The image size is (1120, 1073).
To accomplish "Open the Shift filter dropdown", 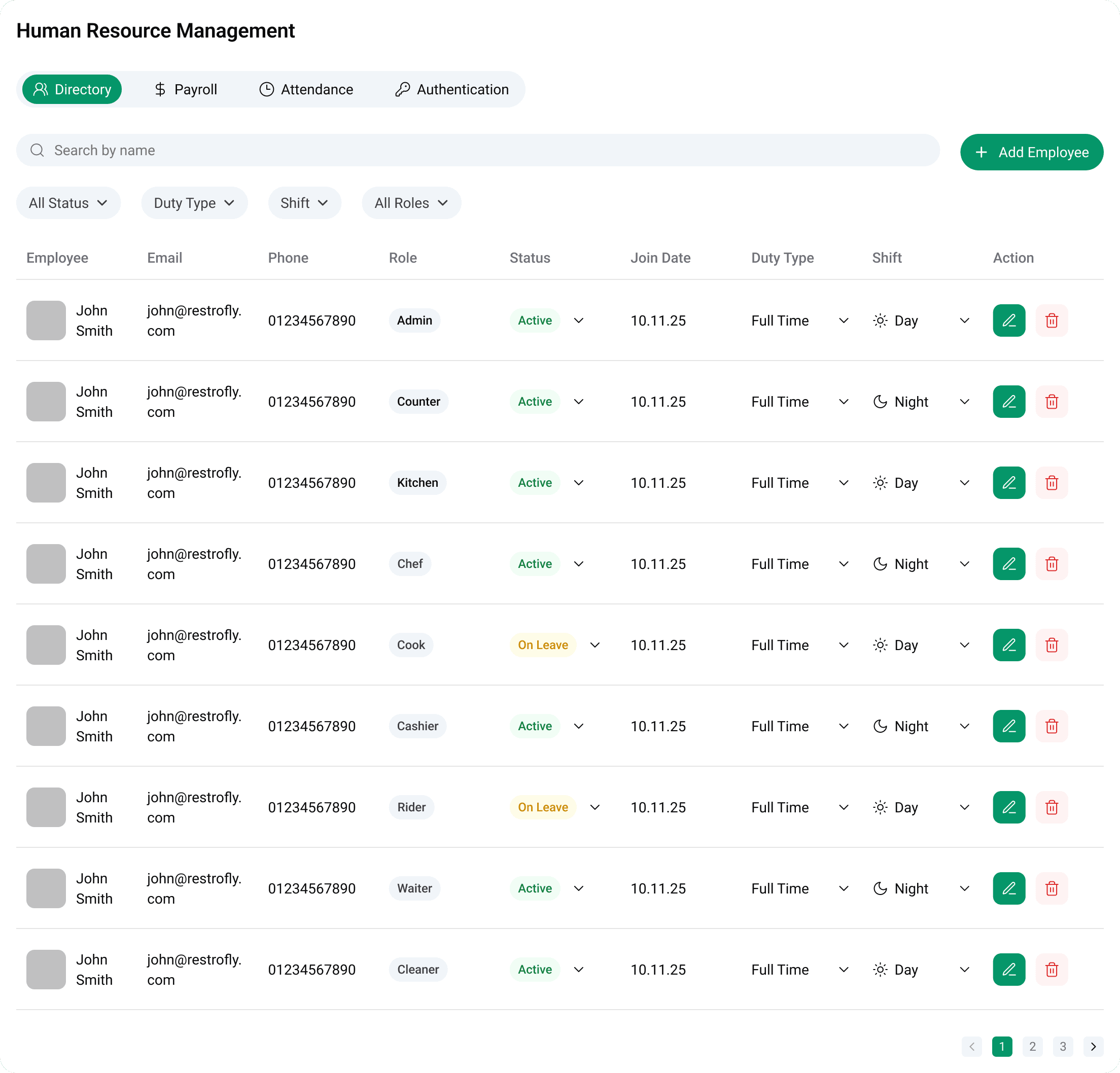I will [x=304, y=203].
